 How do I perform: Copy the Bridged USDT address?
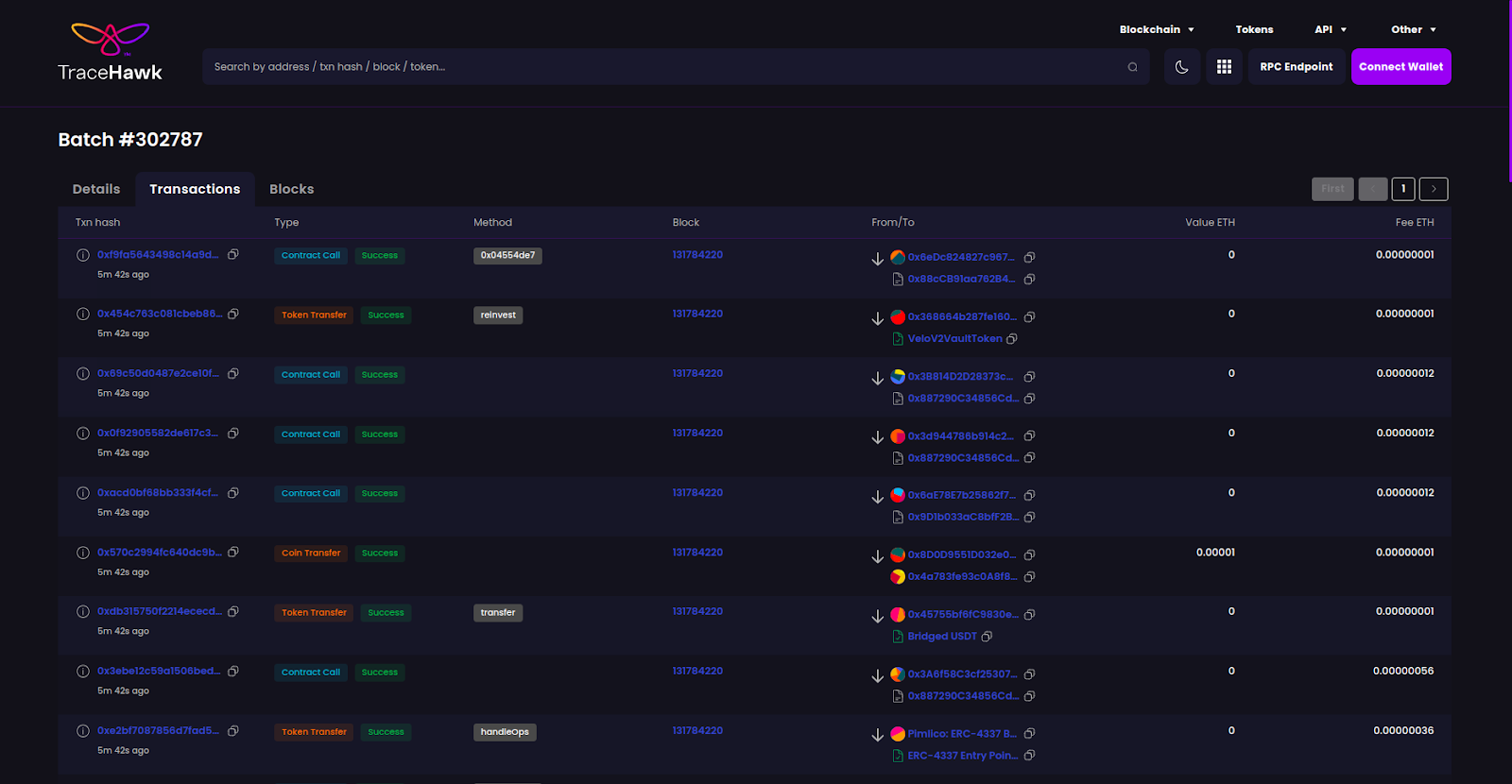coord(987,637)
